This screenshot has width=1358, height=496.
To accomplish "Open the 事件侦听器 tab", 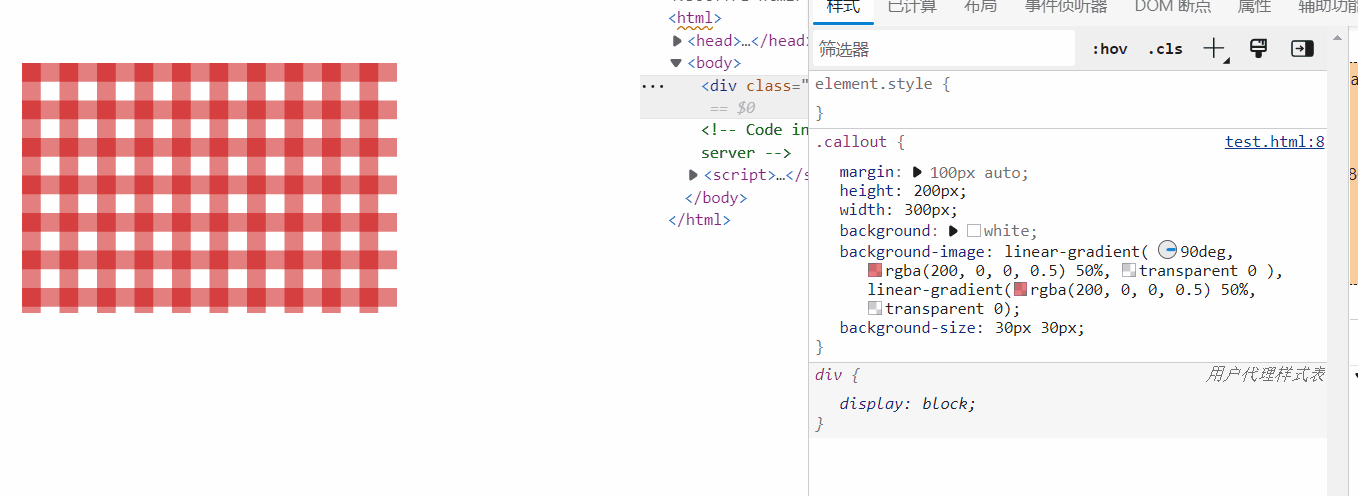I will coord(1066,7).
